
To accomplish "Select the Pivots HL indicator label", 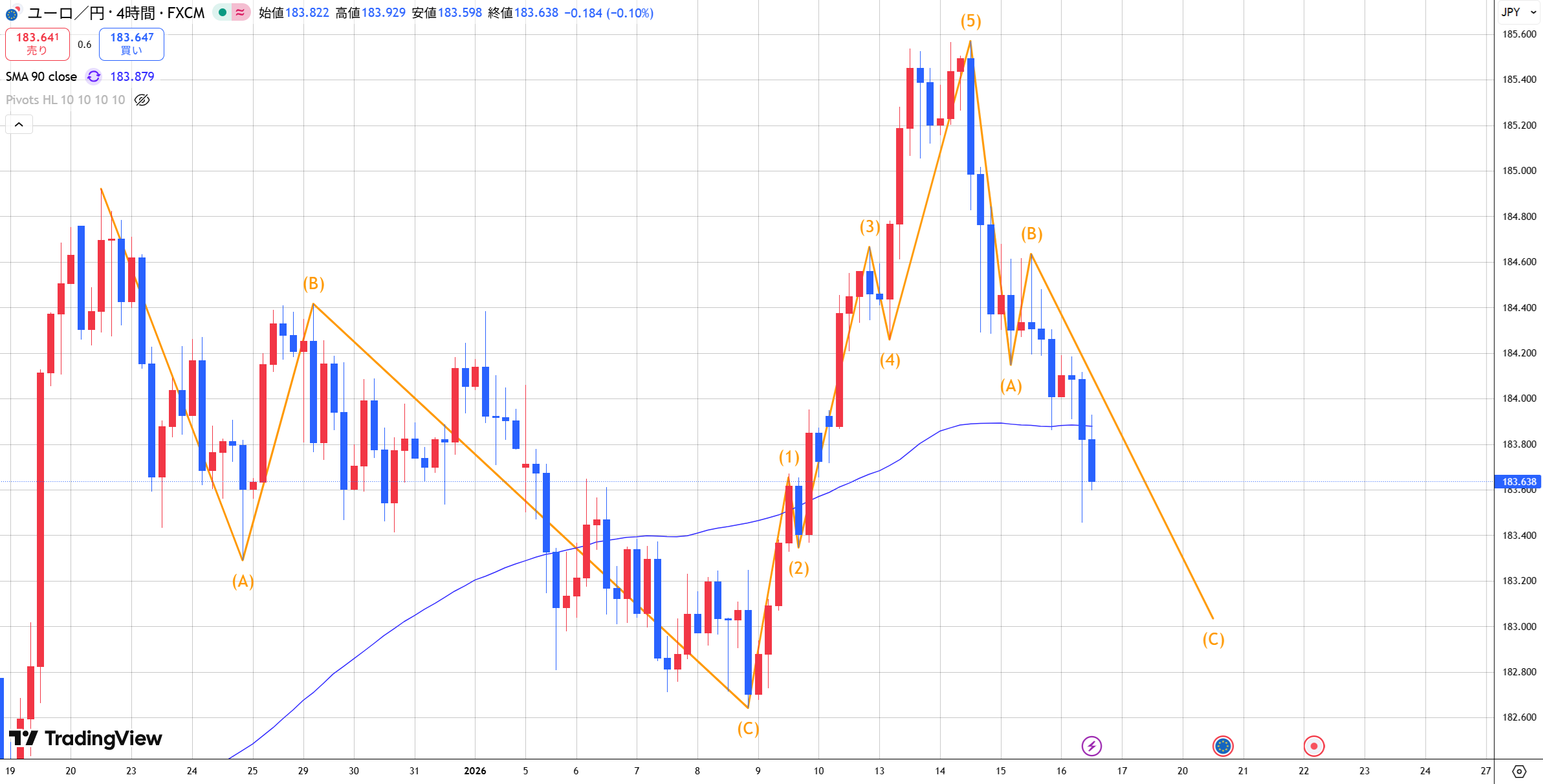I will pos(65,100).
